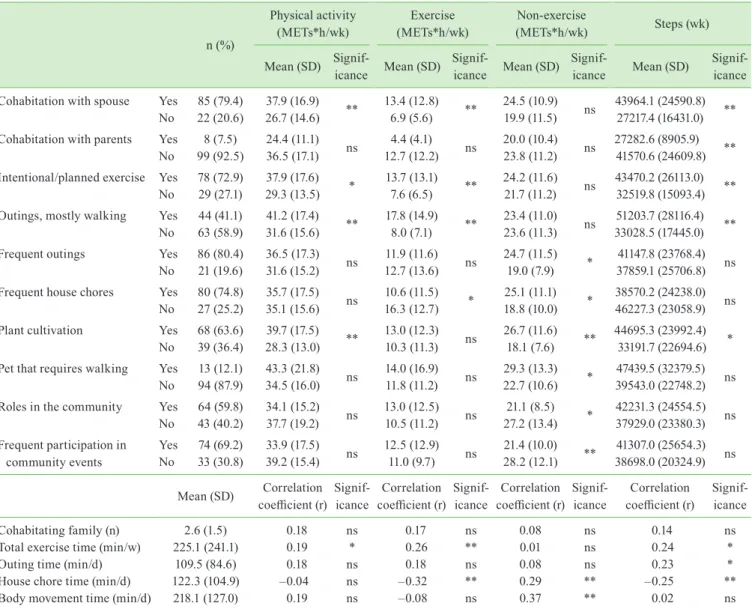This screenshot has width=752, height=609.
Task: Select the value '8 (7.5)'
Action: tap(220, 140)
